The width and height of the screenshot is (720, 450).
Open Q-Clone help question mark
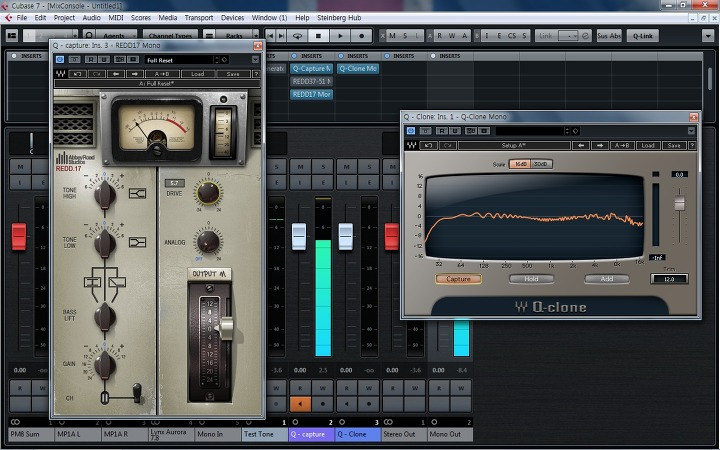click(x=692, y=145)
